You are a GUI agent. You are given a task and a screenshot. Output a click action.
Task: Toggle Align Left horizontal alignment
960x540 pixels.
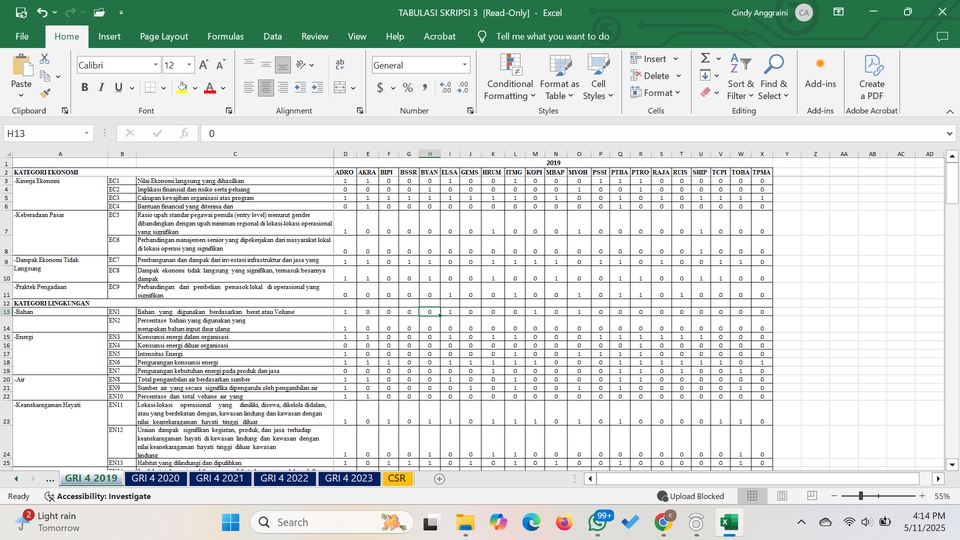pyautogui.click(x=249, y=88)
